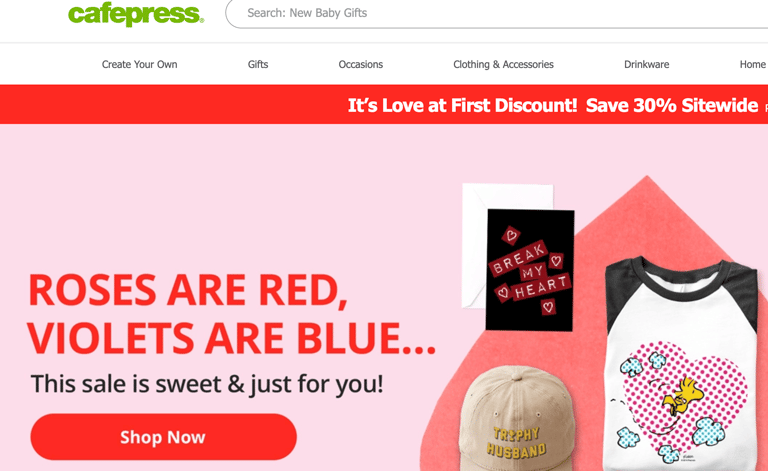Click the cafepress logo
The height and width of the screenshot is (471, 768).
pyautogui.click(x=136, y=14)
